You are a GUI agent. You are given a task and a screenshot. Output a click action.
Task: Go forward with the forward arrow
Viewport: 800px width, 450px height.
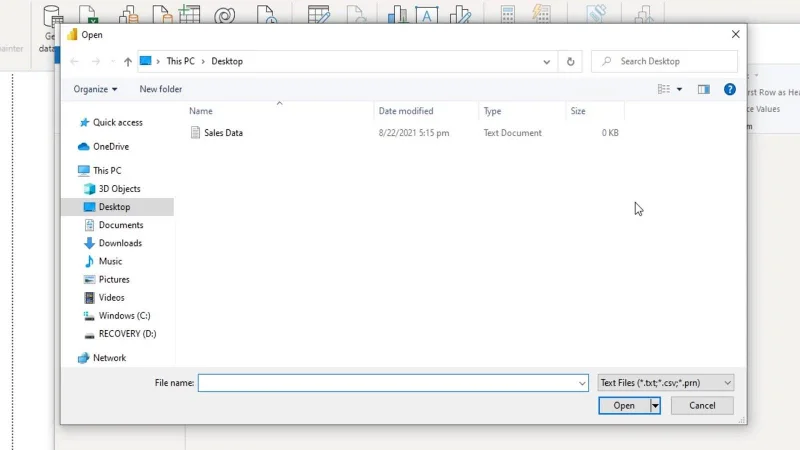tap(96, 61)
